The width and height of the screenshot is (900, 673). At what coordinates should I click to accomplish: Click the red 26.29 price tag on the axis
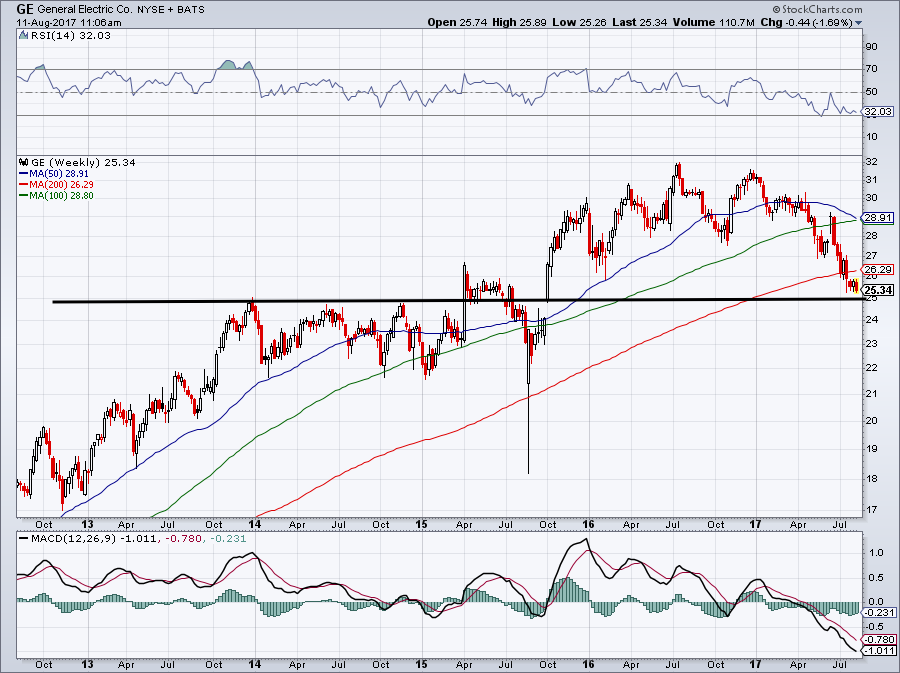click(x=878, y=269)
